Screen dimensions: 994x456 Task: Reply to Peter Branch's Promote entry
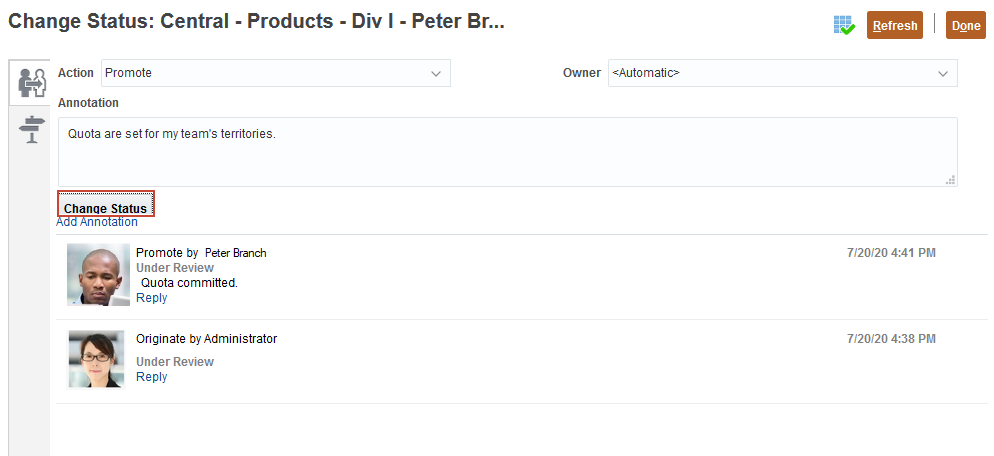click(152, 298)
